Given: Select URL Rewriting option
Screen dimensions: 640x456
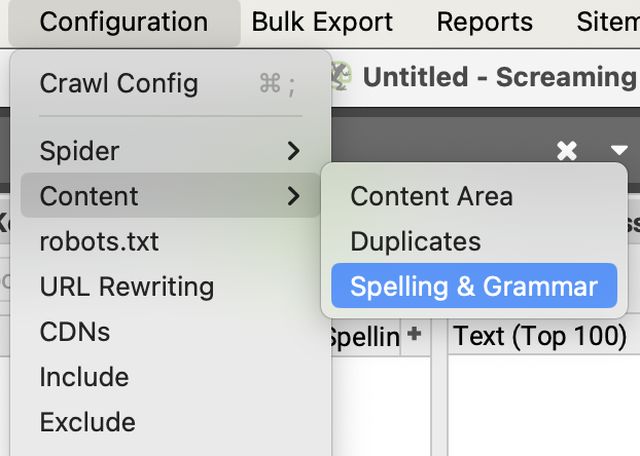Looking at the screenshot, I should 127,287.
